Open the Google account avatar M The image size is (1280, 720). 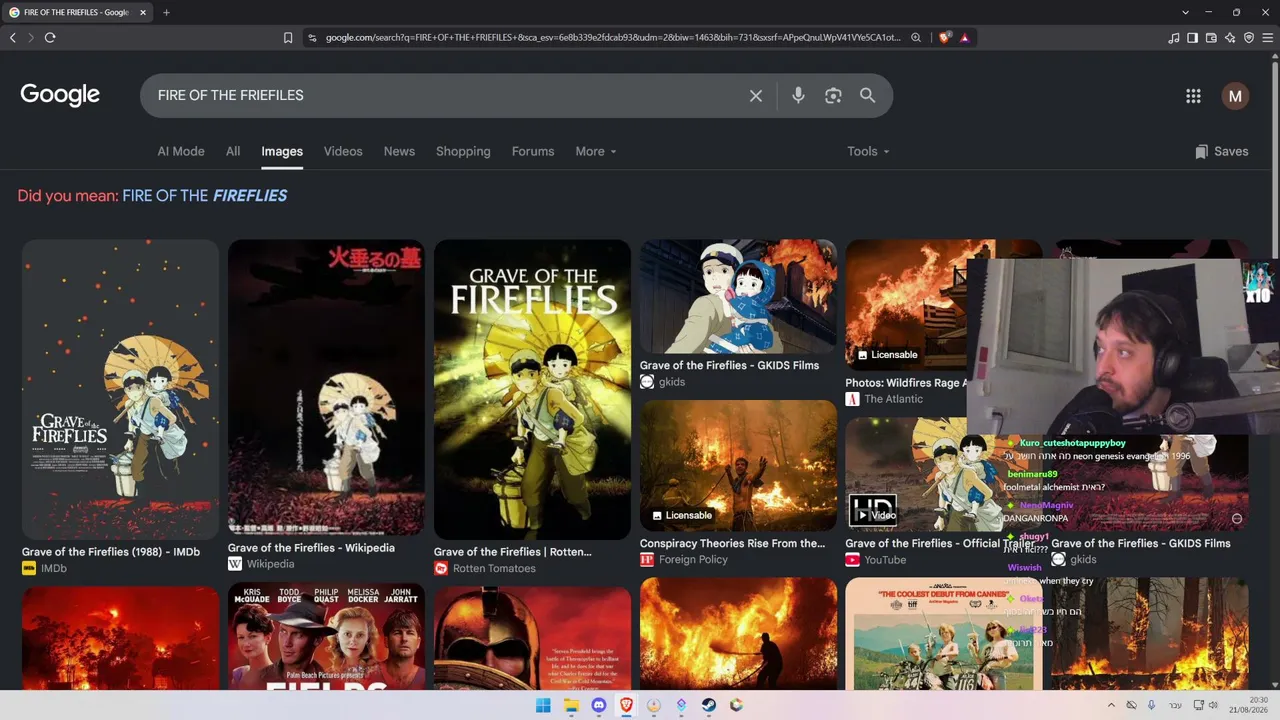(1235, 96)
